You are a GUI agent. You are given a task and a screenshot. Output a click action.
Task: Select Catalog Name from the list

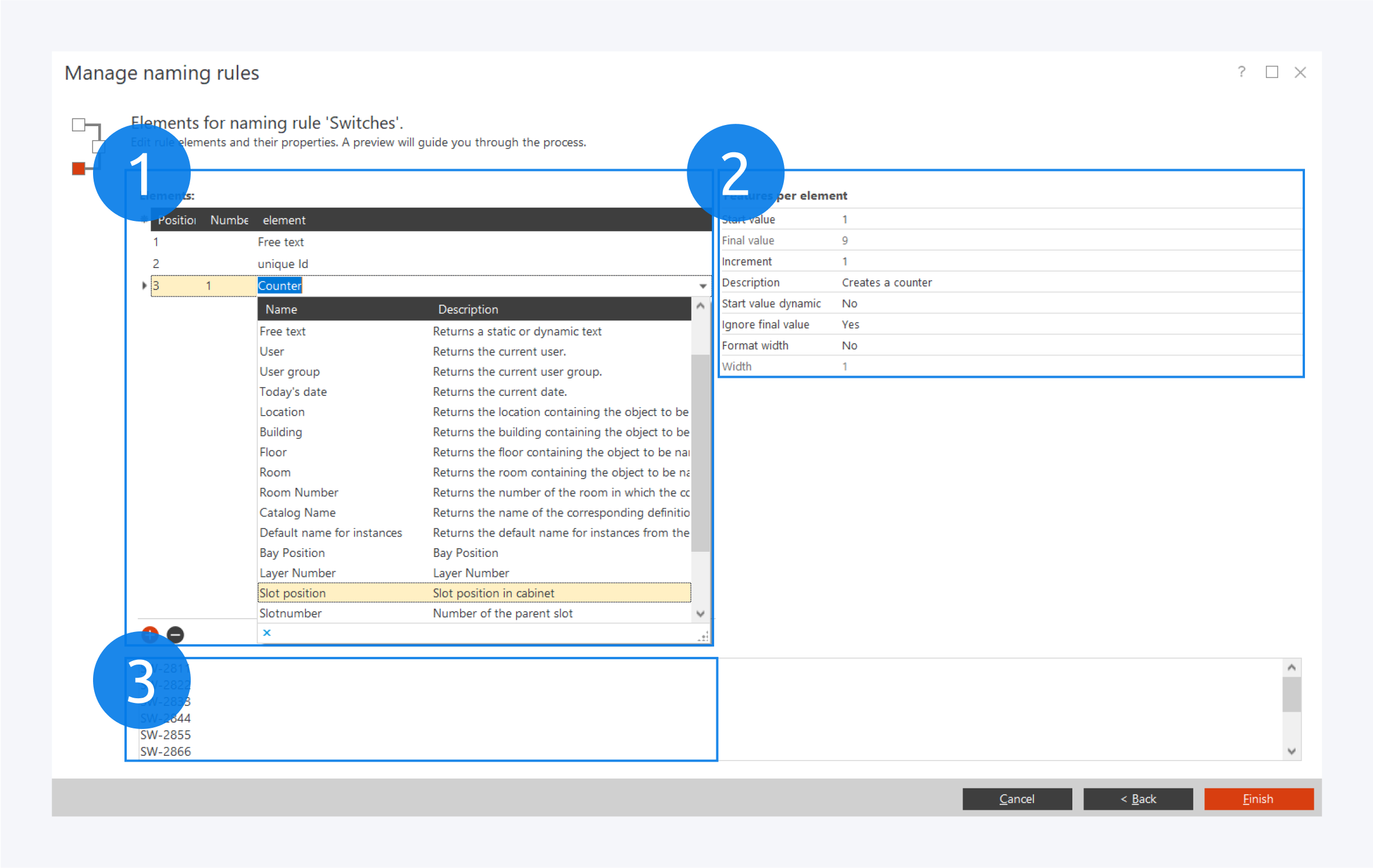coord(297,513)
